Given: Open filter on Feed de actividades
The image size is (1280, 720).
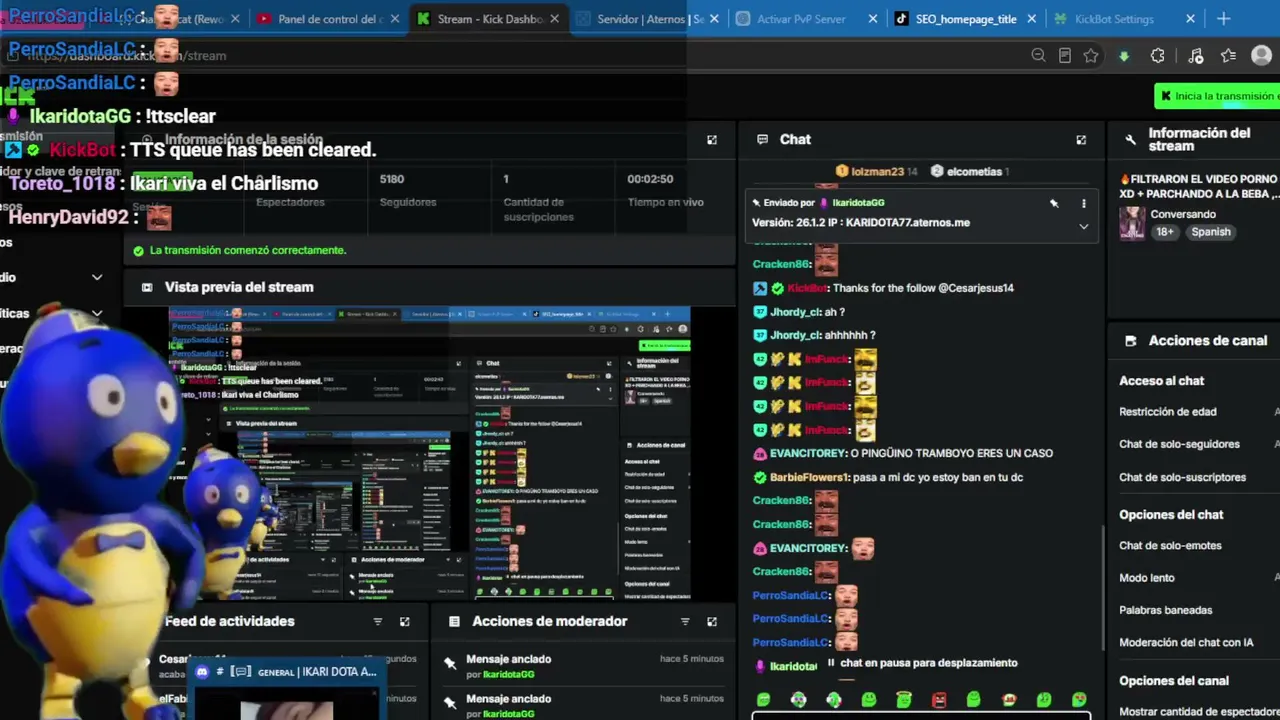Looking at the screenshot, I should [x=378, y=621].
